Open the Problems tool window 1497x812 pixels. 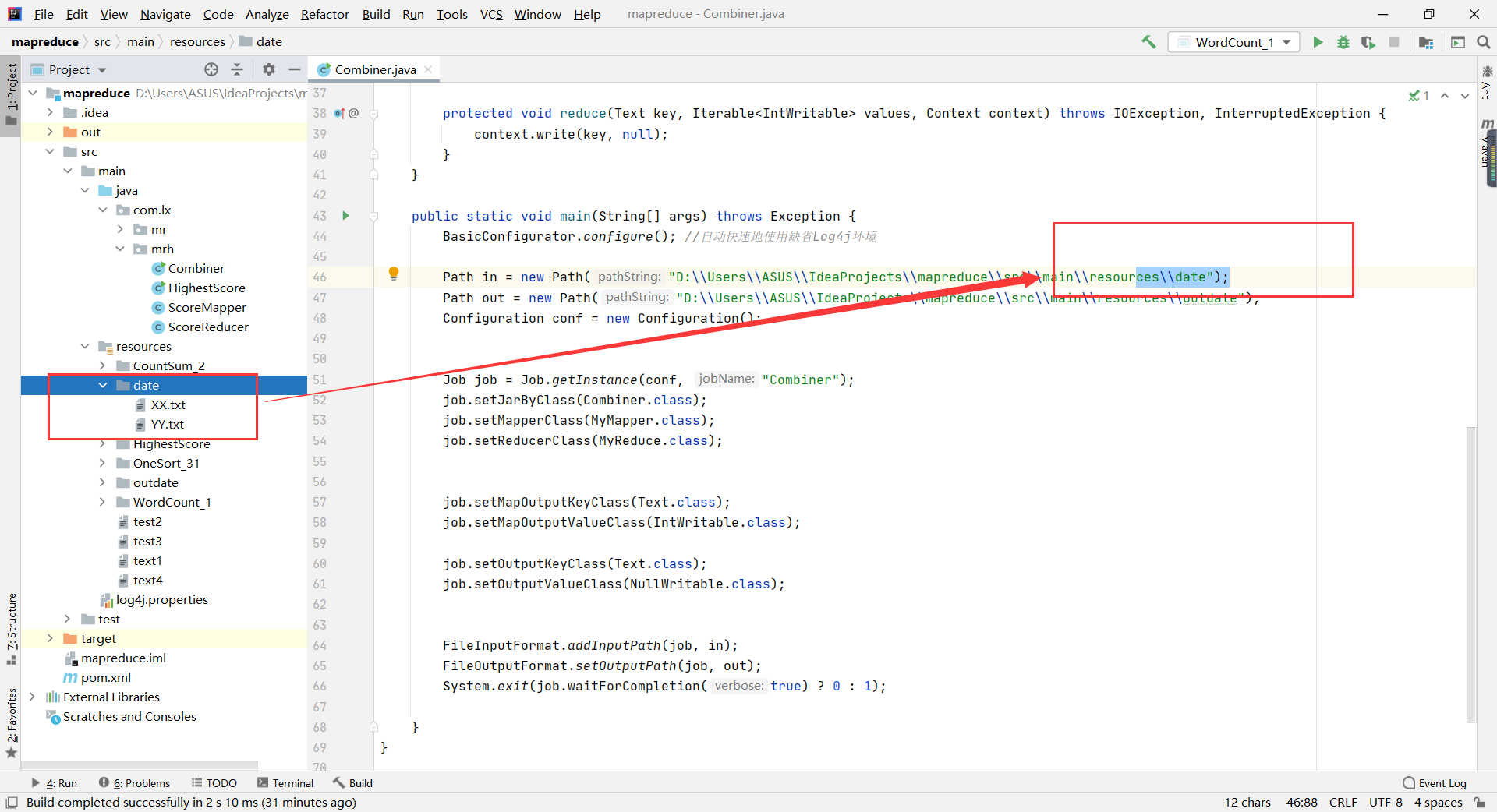[134, 783]
